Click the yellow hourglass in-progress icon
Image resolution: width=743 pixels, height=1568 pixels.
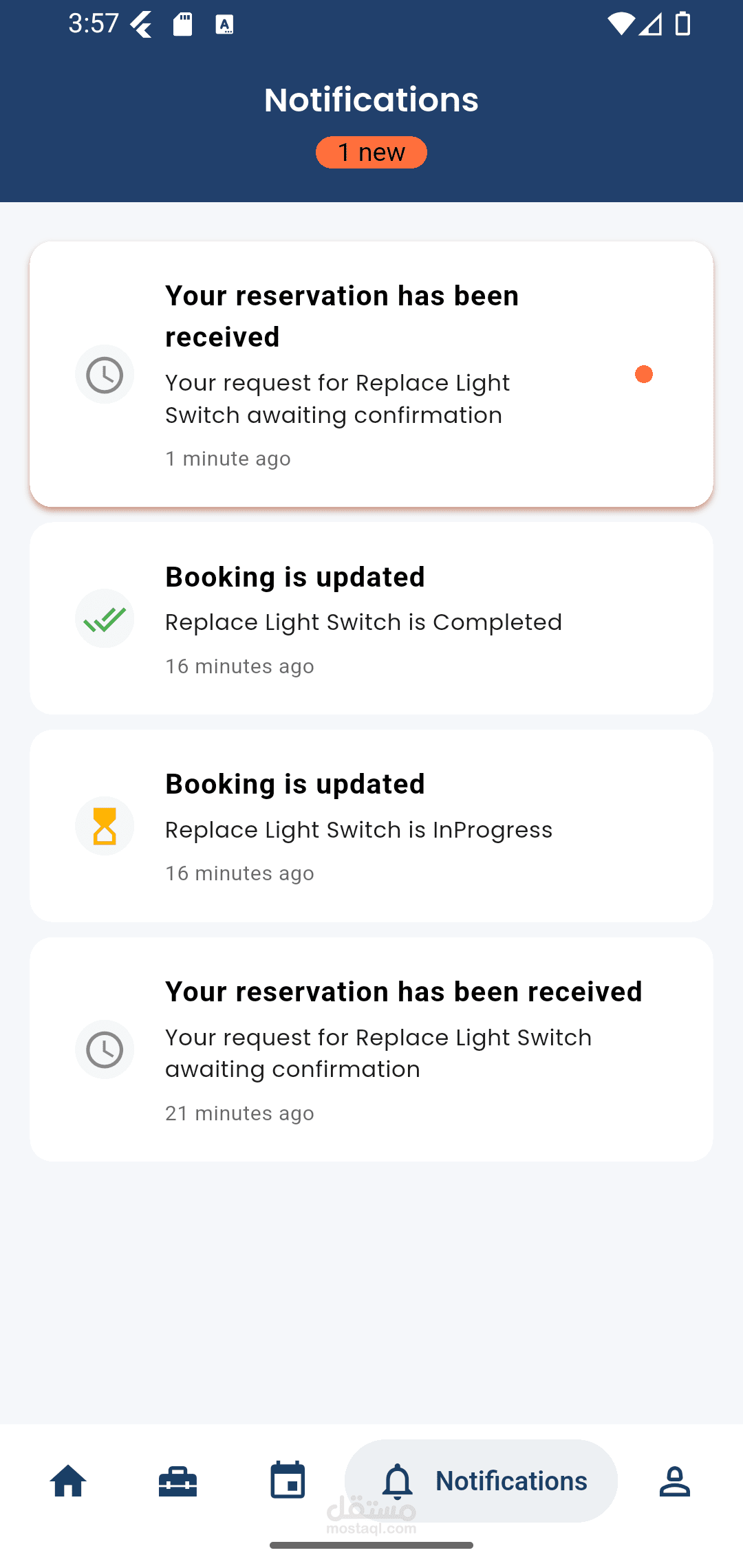[x=105, y=826]
